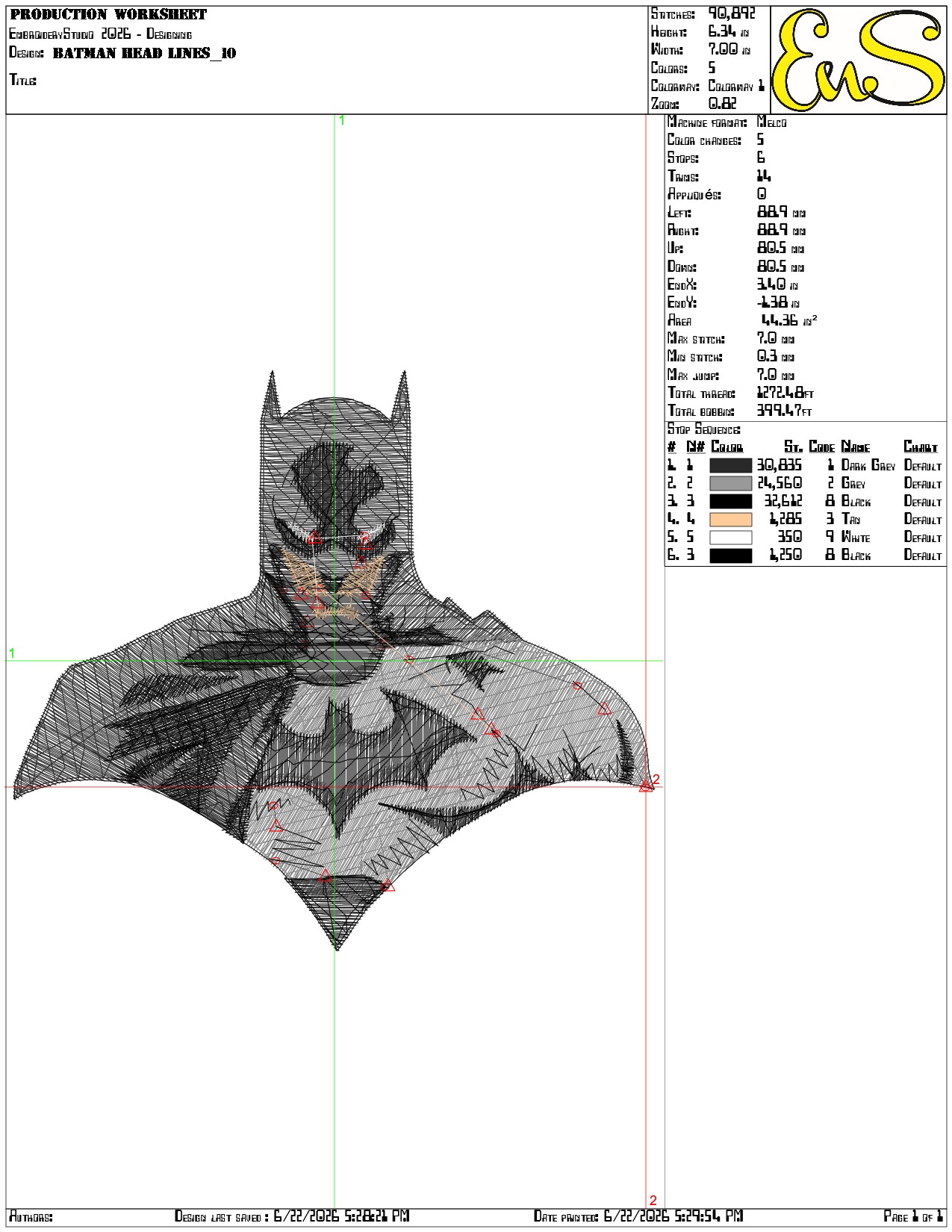
Task: Click the 'Tan' color name
Action: (850, 519)
